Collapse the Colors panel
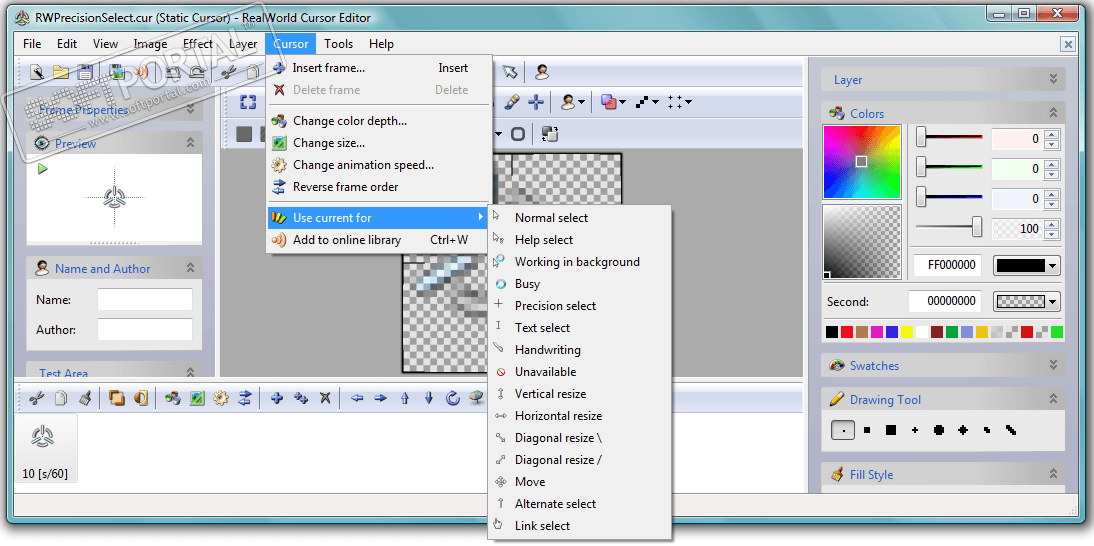The image size is (1094, 546). pos(1054,113)
